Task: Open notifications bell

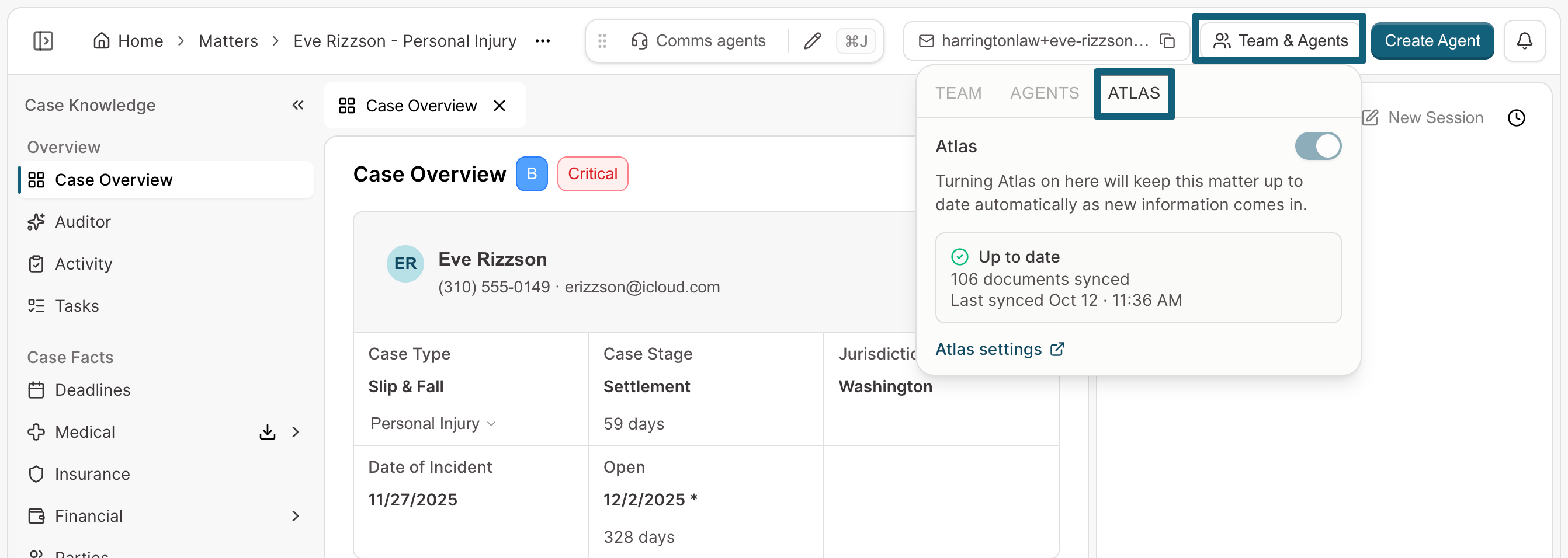Action: (1524, 41)
